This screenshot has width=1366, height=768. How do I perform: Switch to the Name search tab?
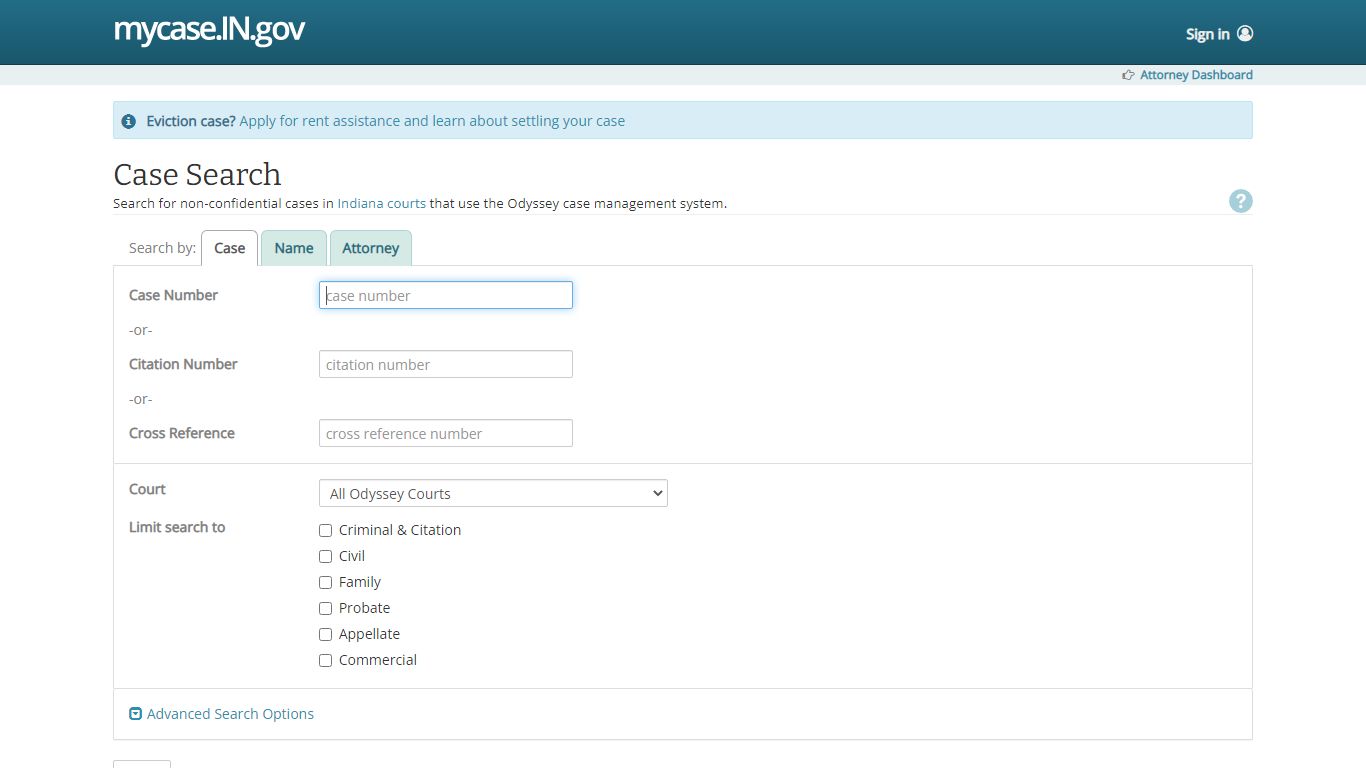coord(294,248)
